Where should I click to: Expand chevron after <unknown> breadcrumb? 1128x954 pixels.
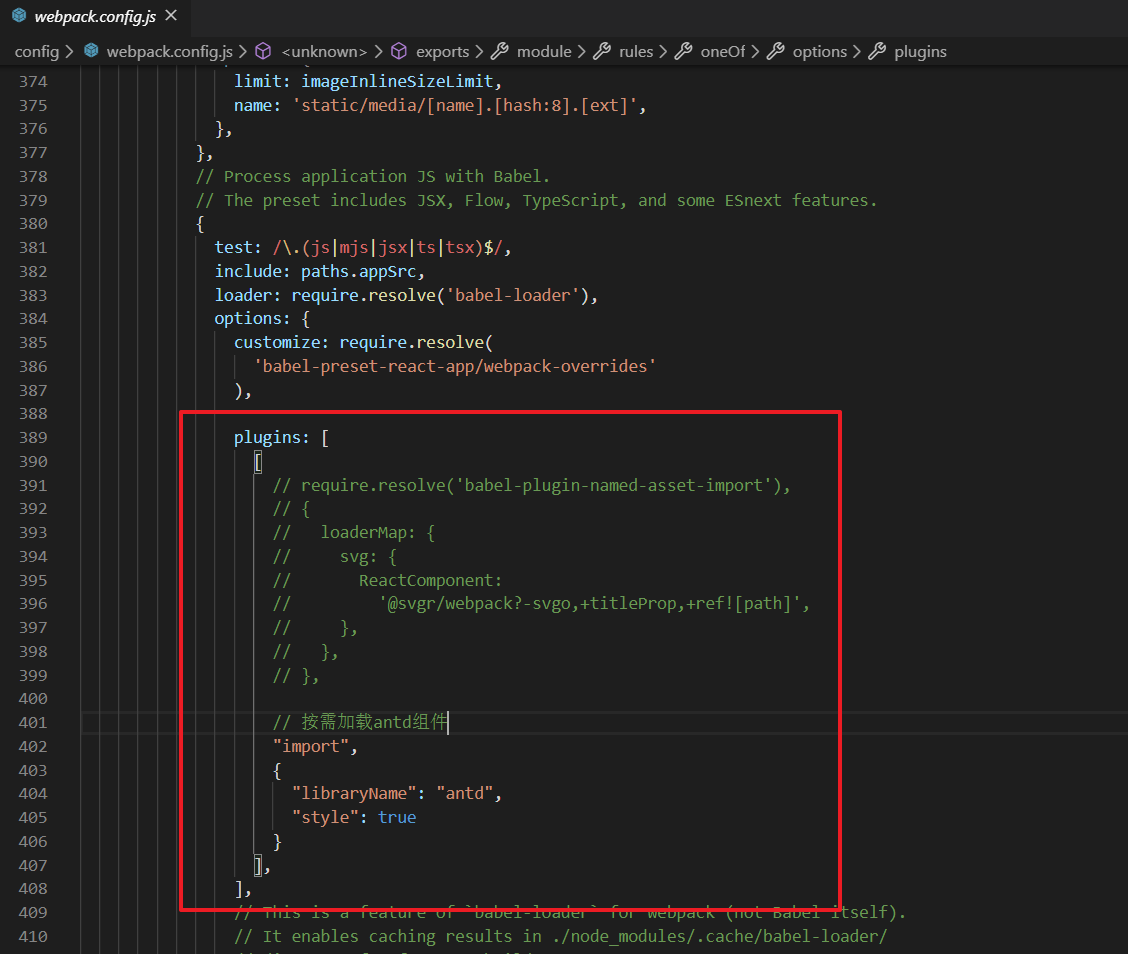coord(378,52)
